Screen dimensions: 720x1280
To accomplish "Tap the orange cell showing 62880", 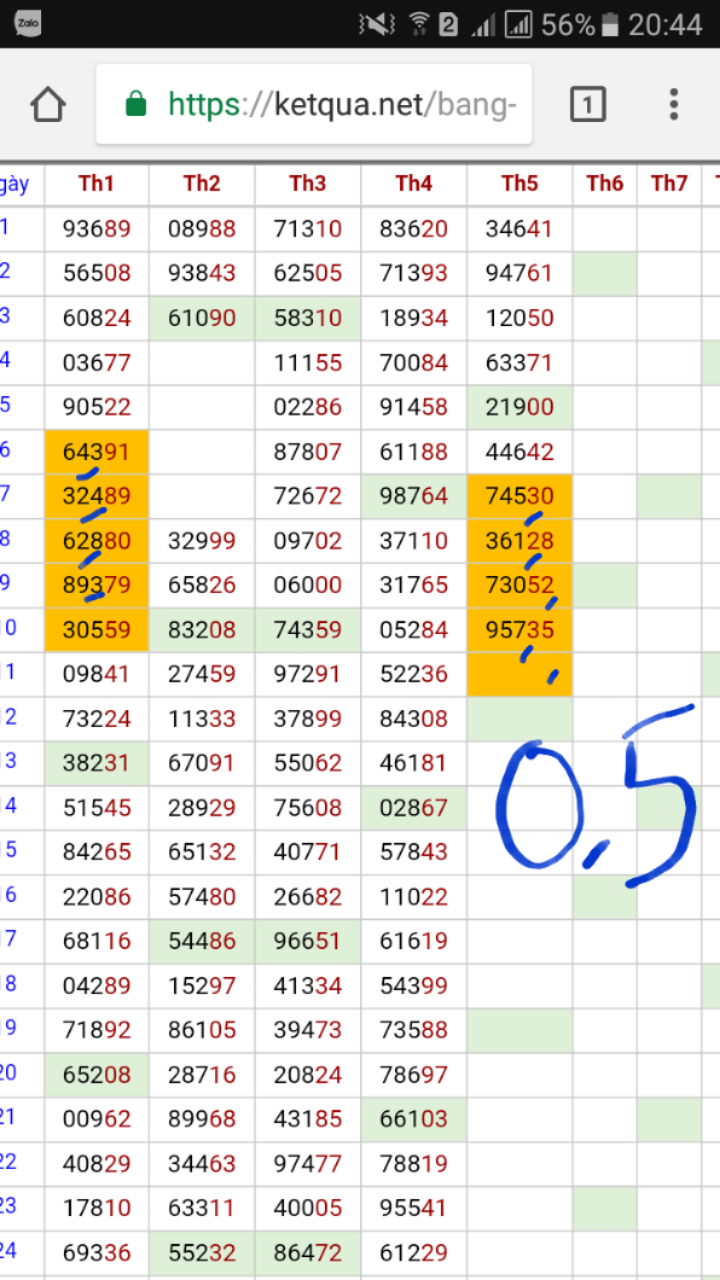I will pos(97,541).
